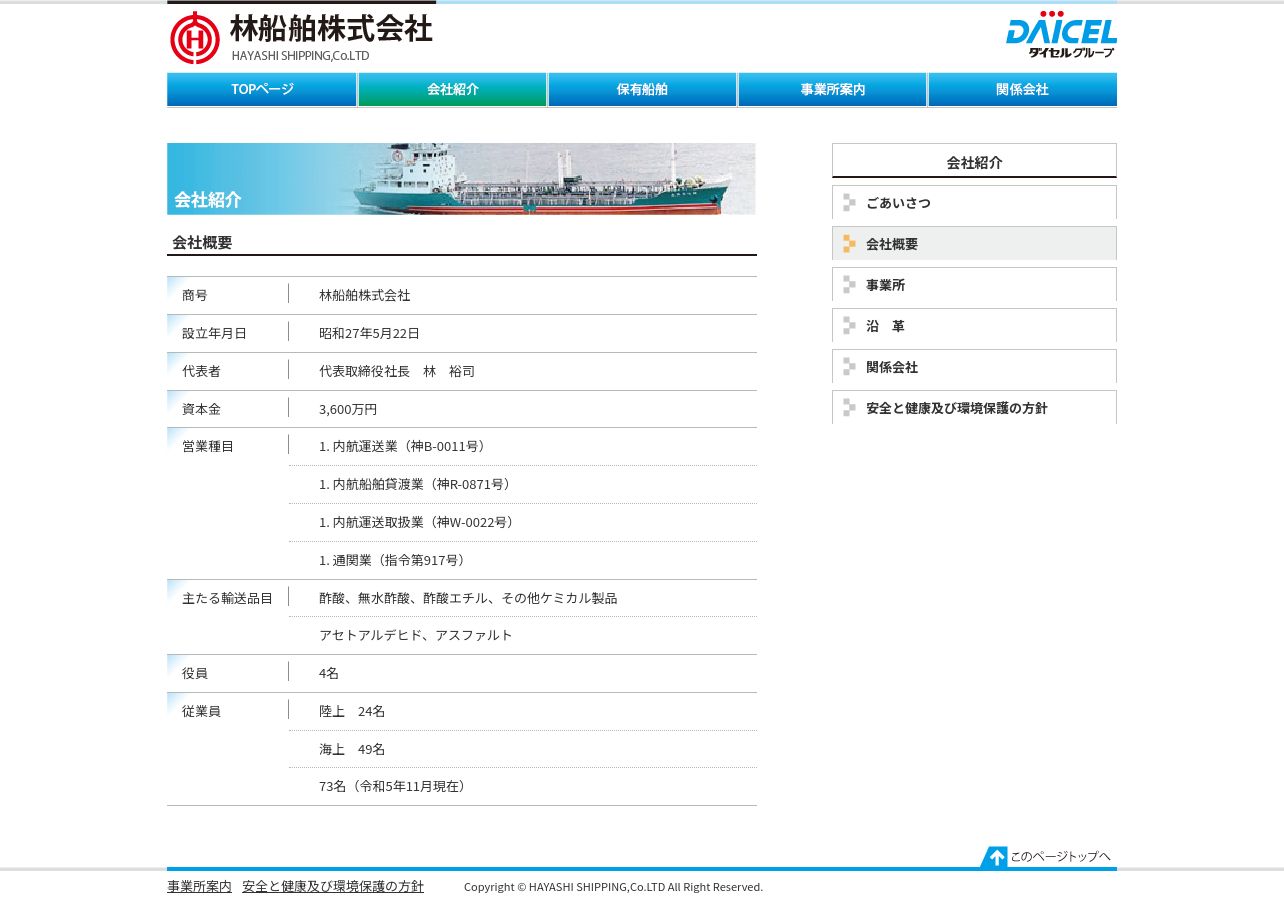Click the bullet icon next to 関係会社 in sidebar
Screen dimensions: 1284x917
tap(849, 367)
